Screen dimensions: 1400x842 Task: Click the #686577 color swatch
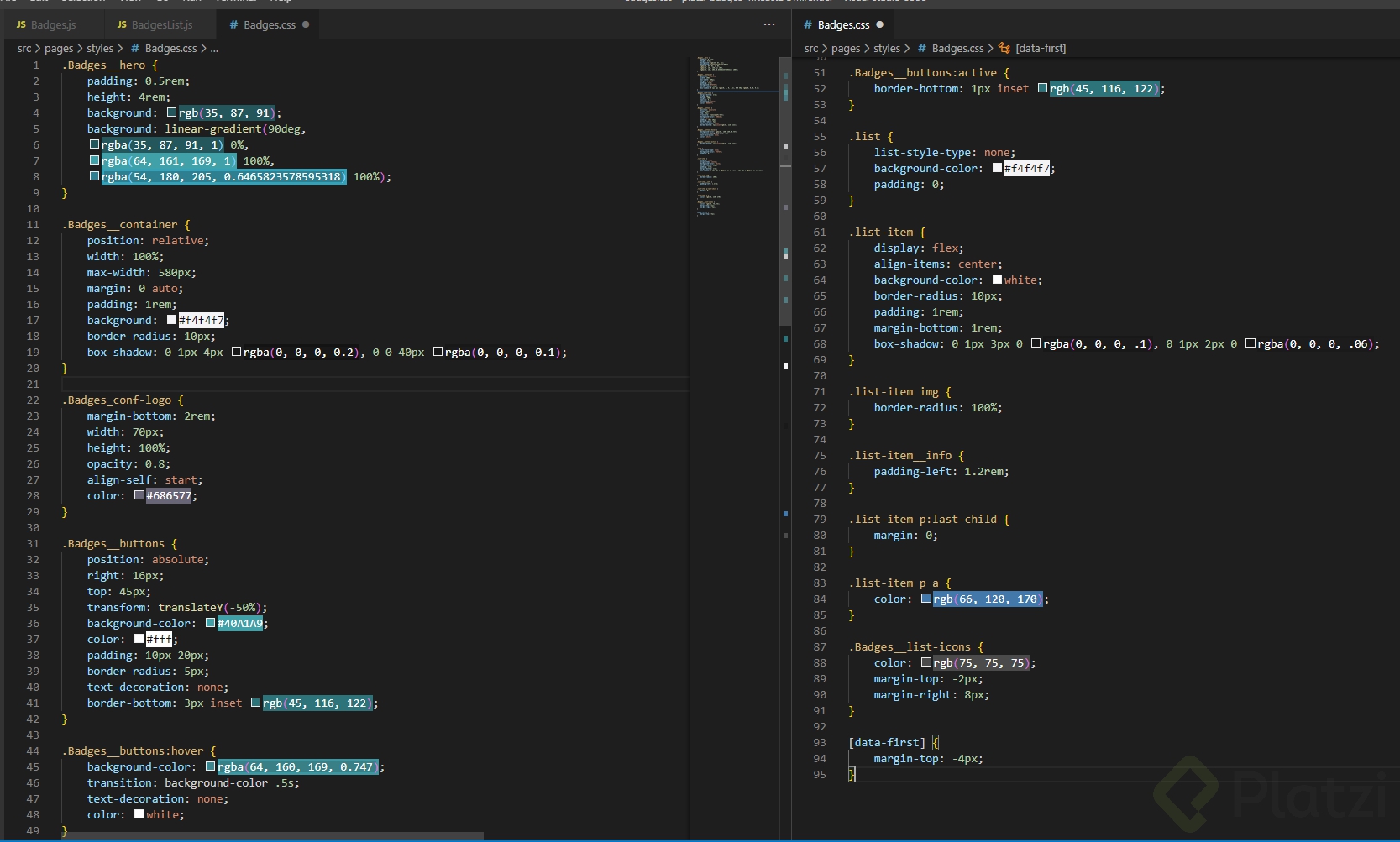(x=139, y=495)
